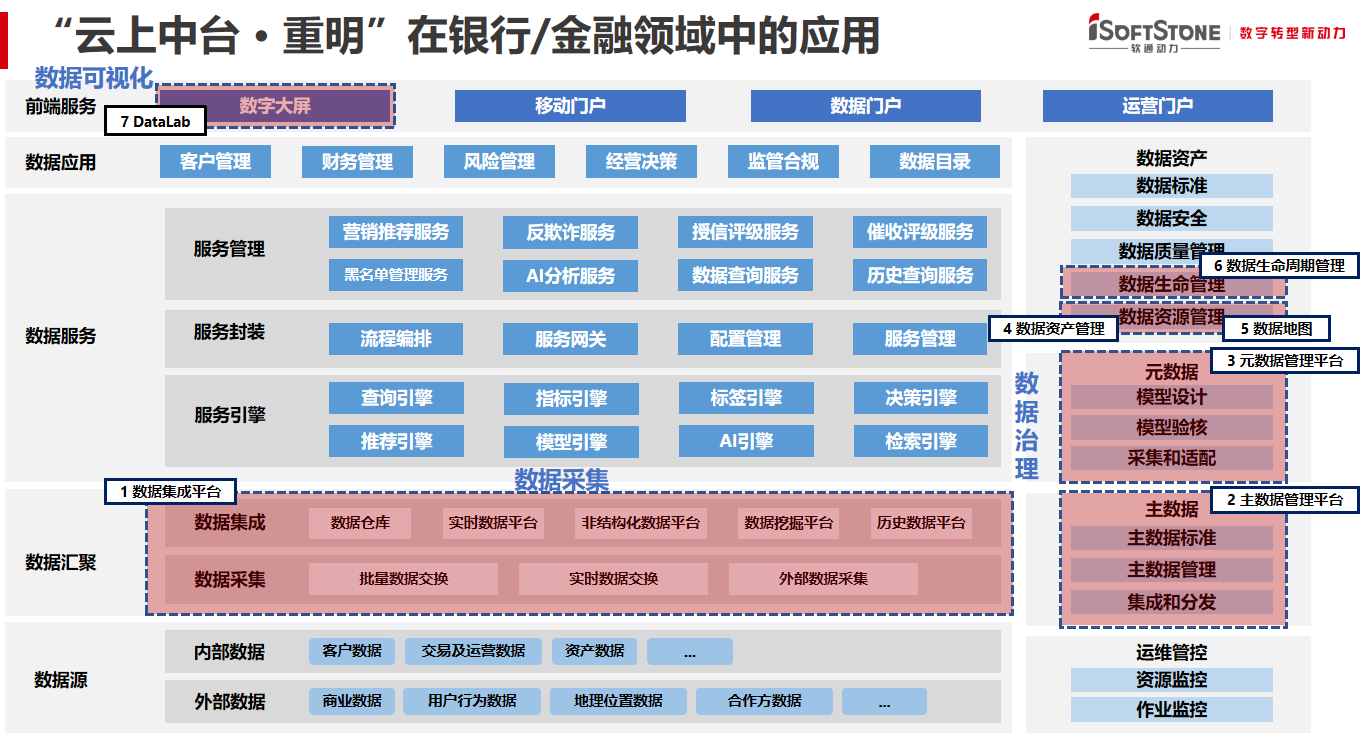
Task: Select 营销推荐服务 service box
Action: click(396, 232)
